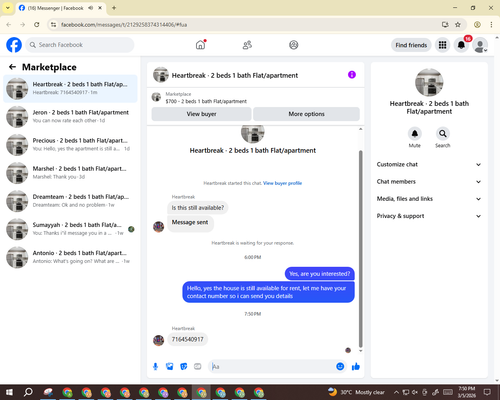
Task: Go back using the Marketplace arrow
Action: click(12, 67)
